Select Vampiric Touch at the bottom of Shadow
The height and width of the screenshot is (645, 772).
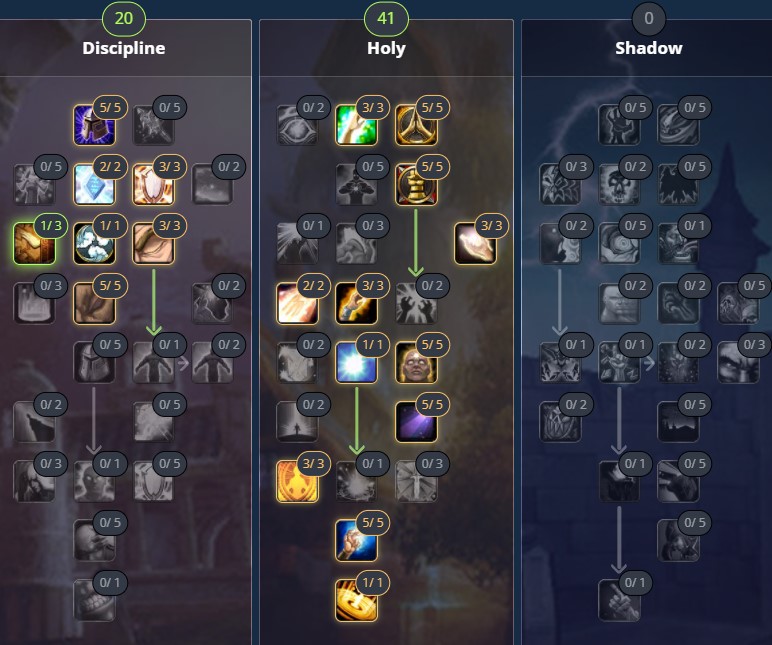(x=619, y=600)
